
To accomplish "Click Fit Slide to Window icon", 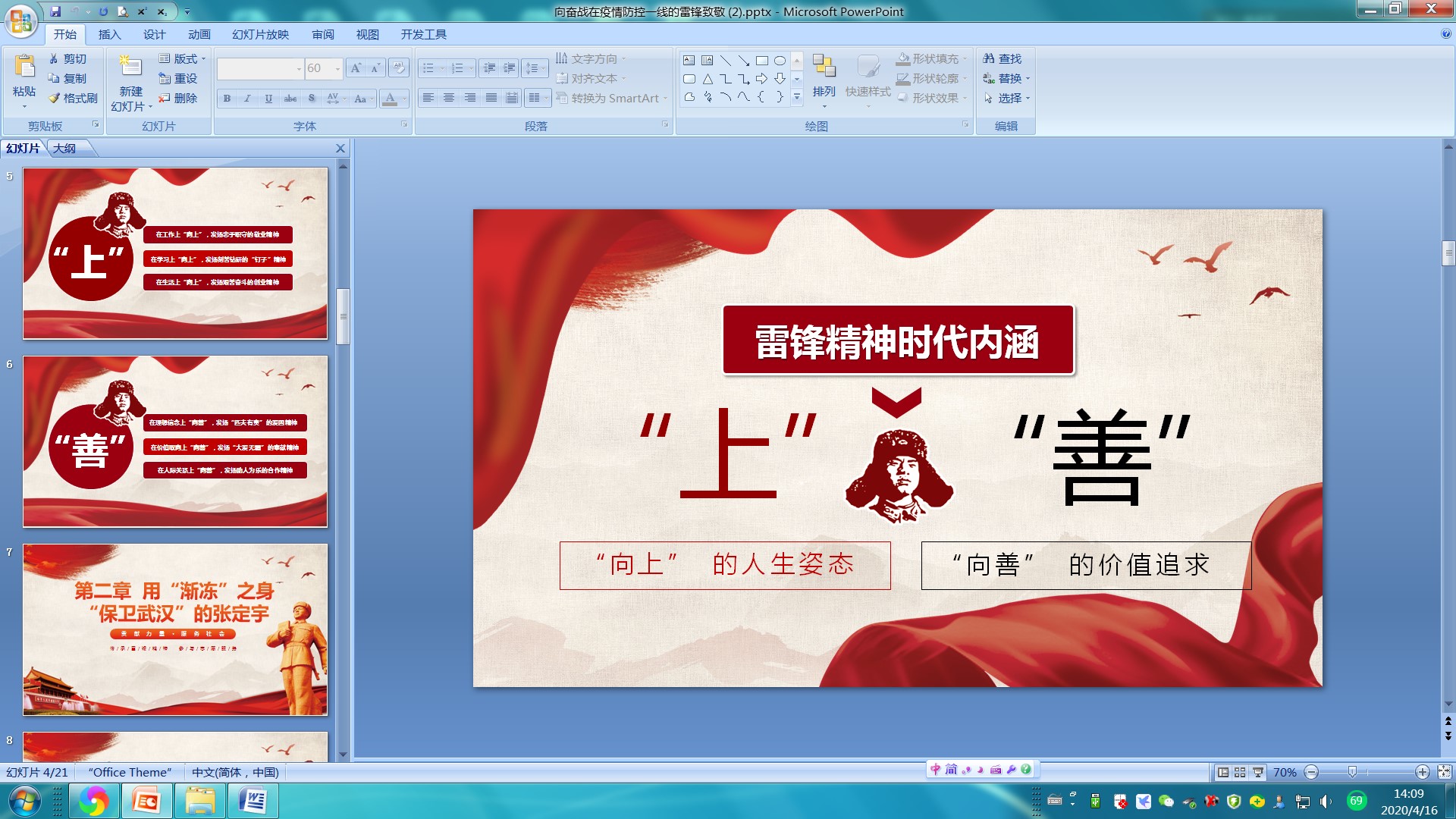I will [x=1445, y=772].
